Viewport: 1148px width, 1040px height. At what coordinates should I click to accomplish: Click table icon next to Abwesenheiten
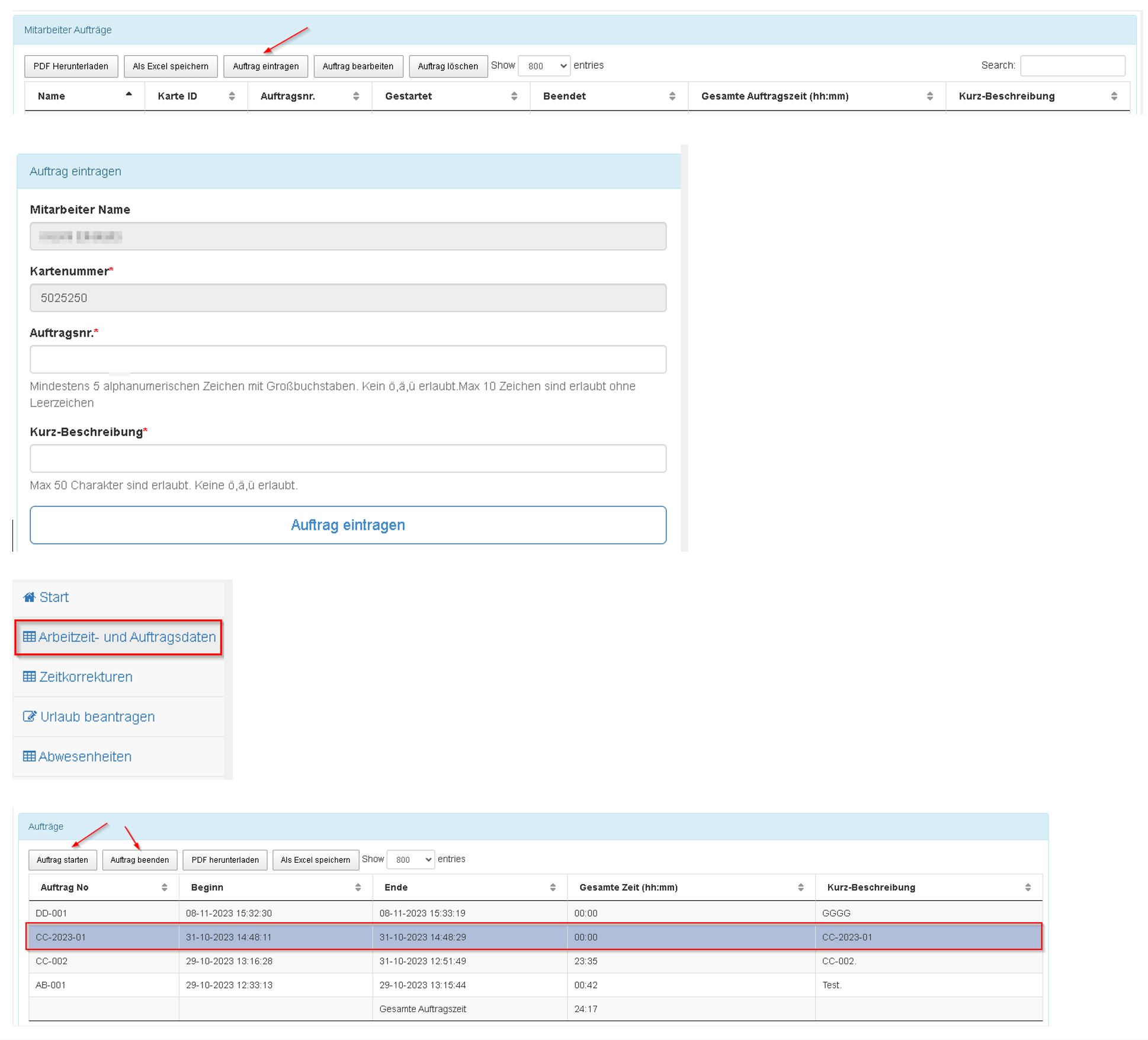point(29,756)
